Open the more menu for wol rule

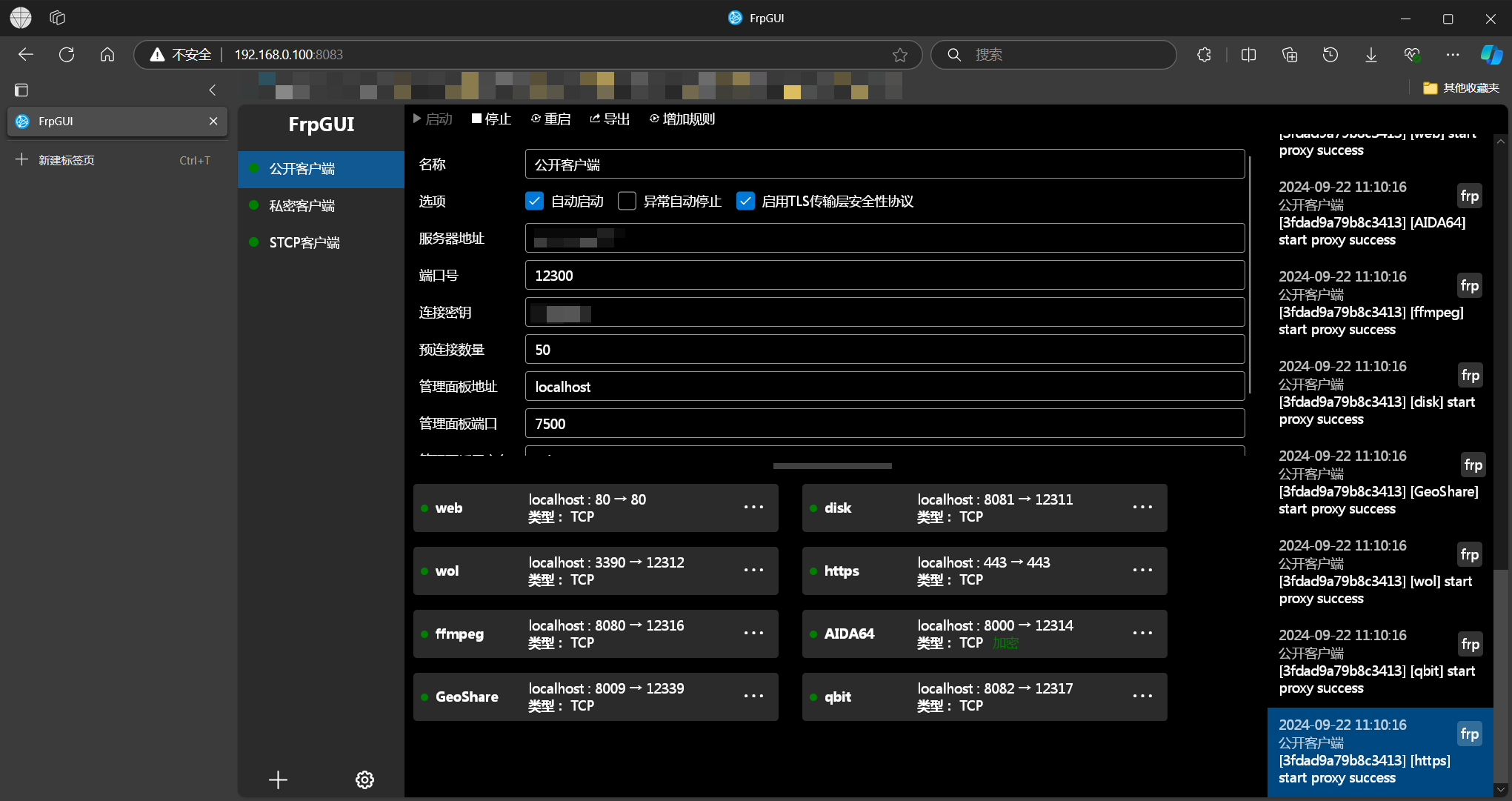pos(753,571)
